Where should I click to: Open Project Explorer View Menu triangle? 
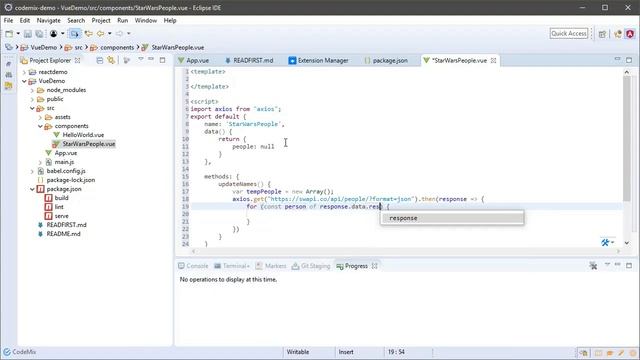coord(141,60)
